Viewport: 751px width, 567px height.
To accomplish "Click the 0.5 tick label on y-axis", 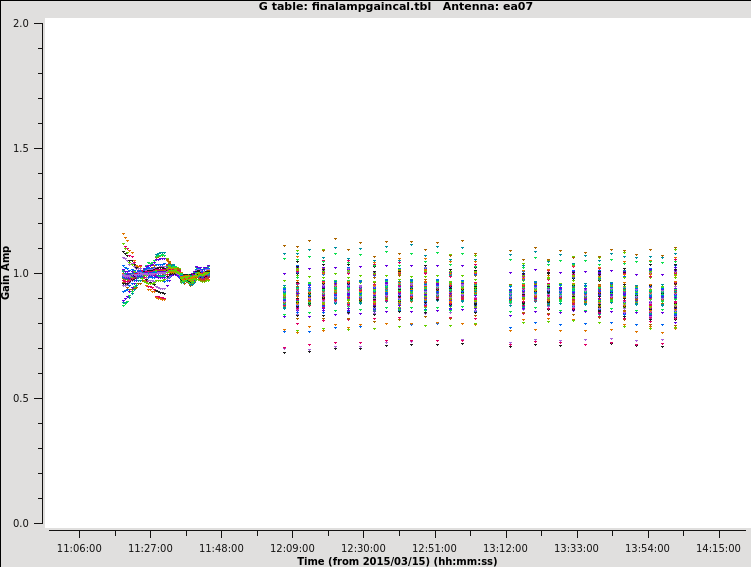I will tap(20, 398).
